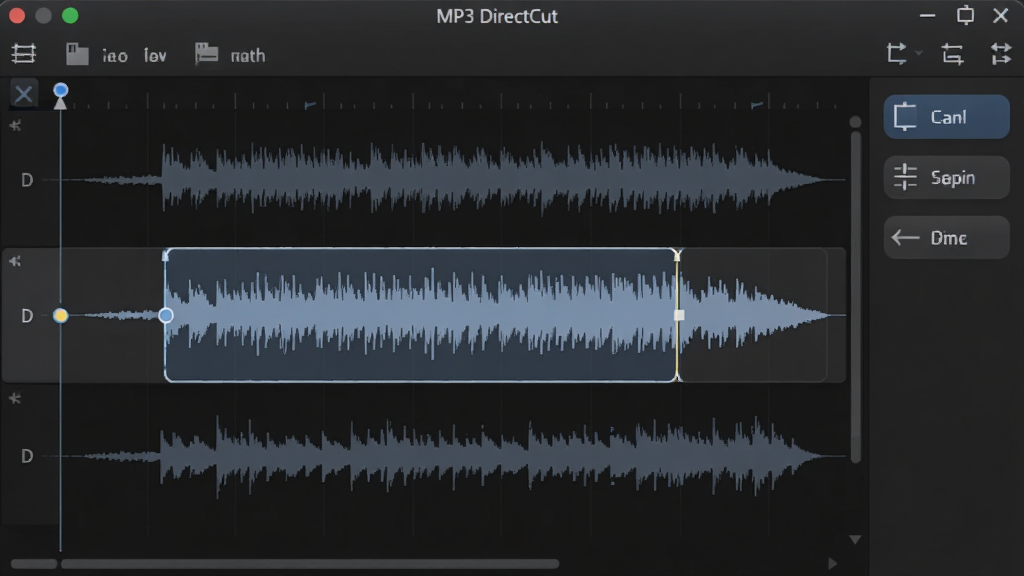Click the blue circular selection start handle
This screenshot has height=576, width=1024.
coord(166,315)
